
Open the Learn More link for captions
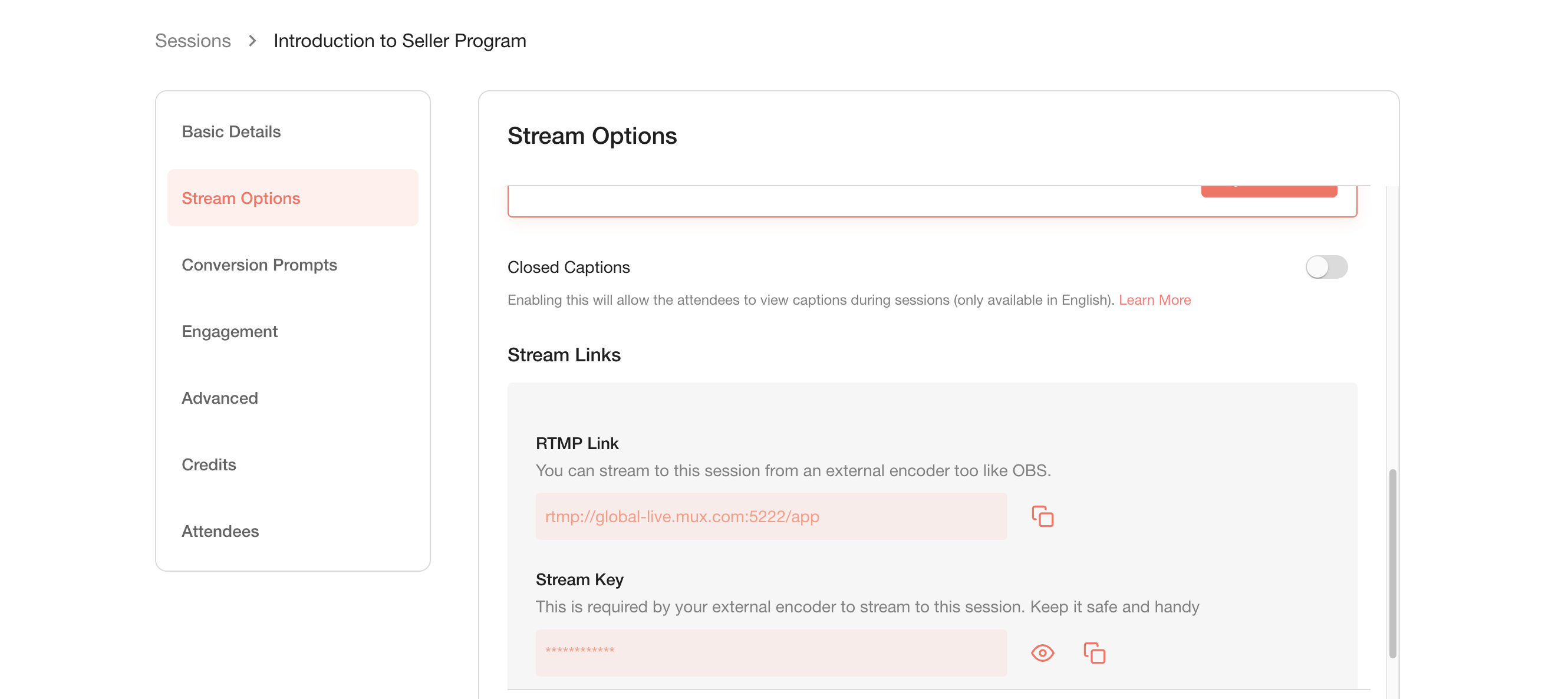(1154, 300)
